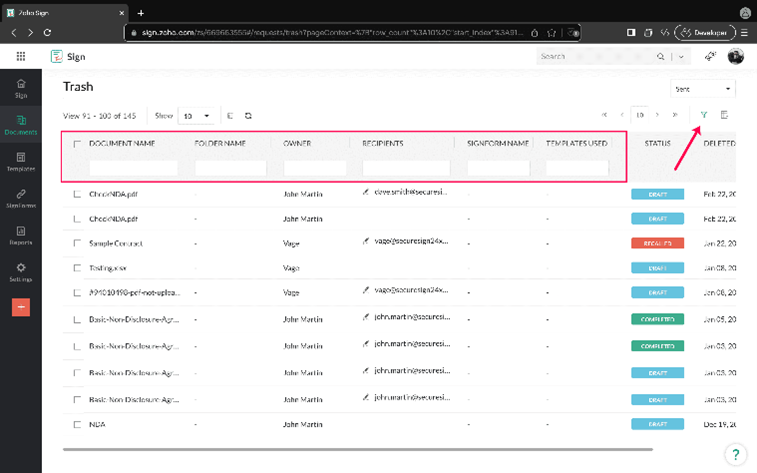Screen dimensions: 757x473
Task: Tick the select-all checkbox in the header
Action: click(x=77, y=144)
